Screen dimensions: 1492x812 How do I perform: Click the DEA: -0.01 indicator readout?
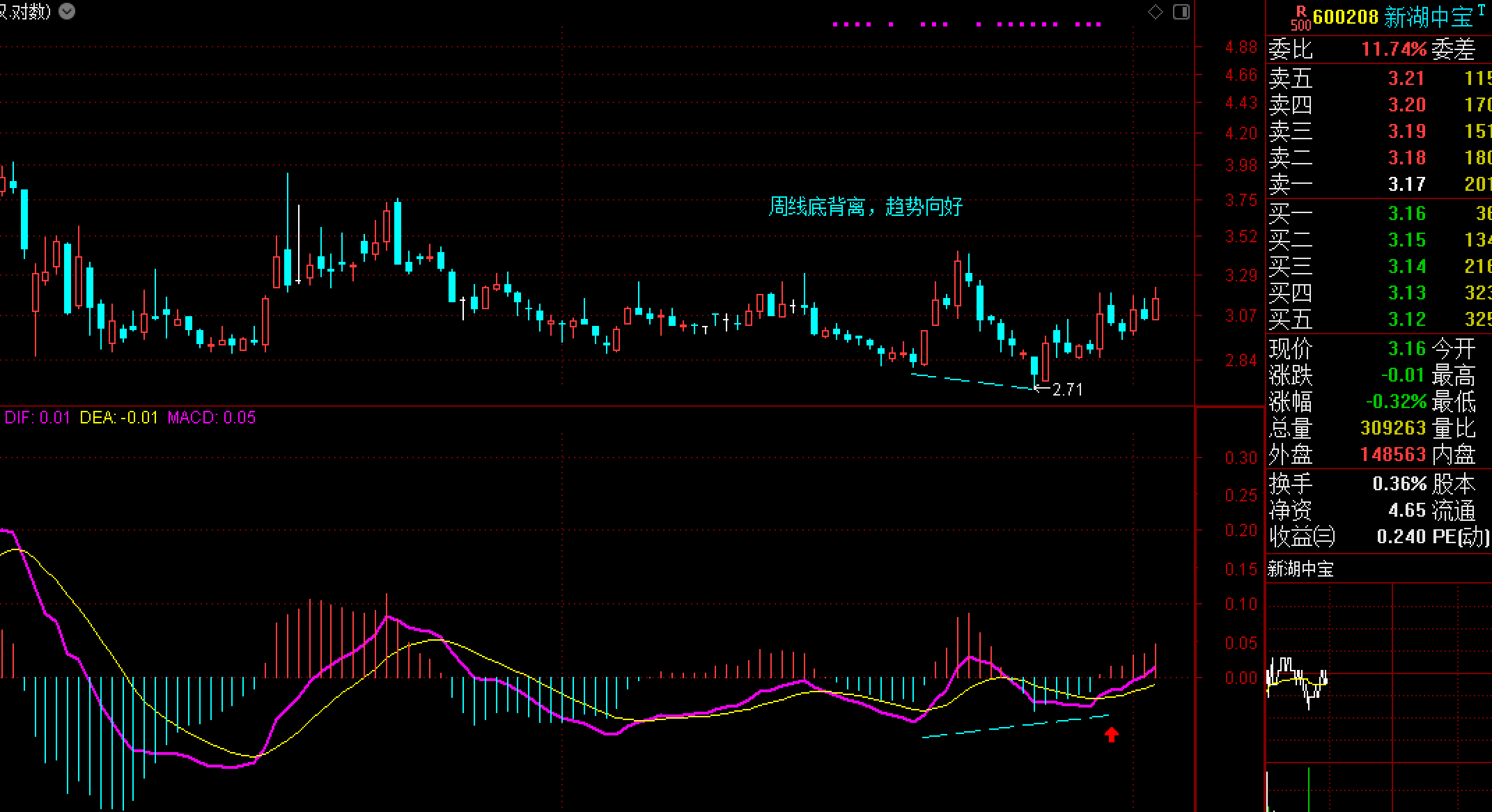119,418
